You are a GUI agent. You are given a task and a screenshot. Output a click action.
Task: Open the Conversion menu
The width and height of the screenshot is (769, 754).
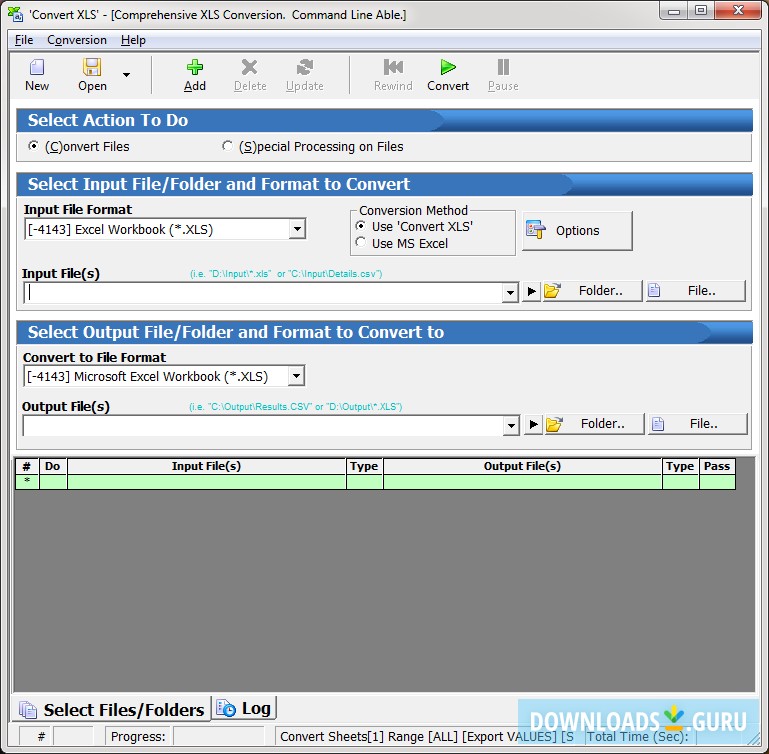[x=77, y=40]
